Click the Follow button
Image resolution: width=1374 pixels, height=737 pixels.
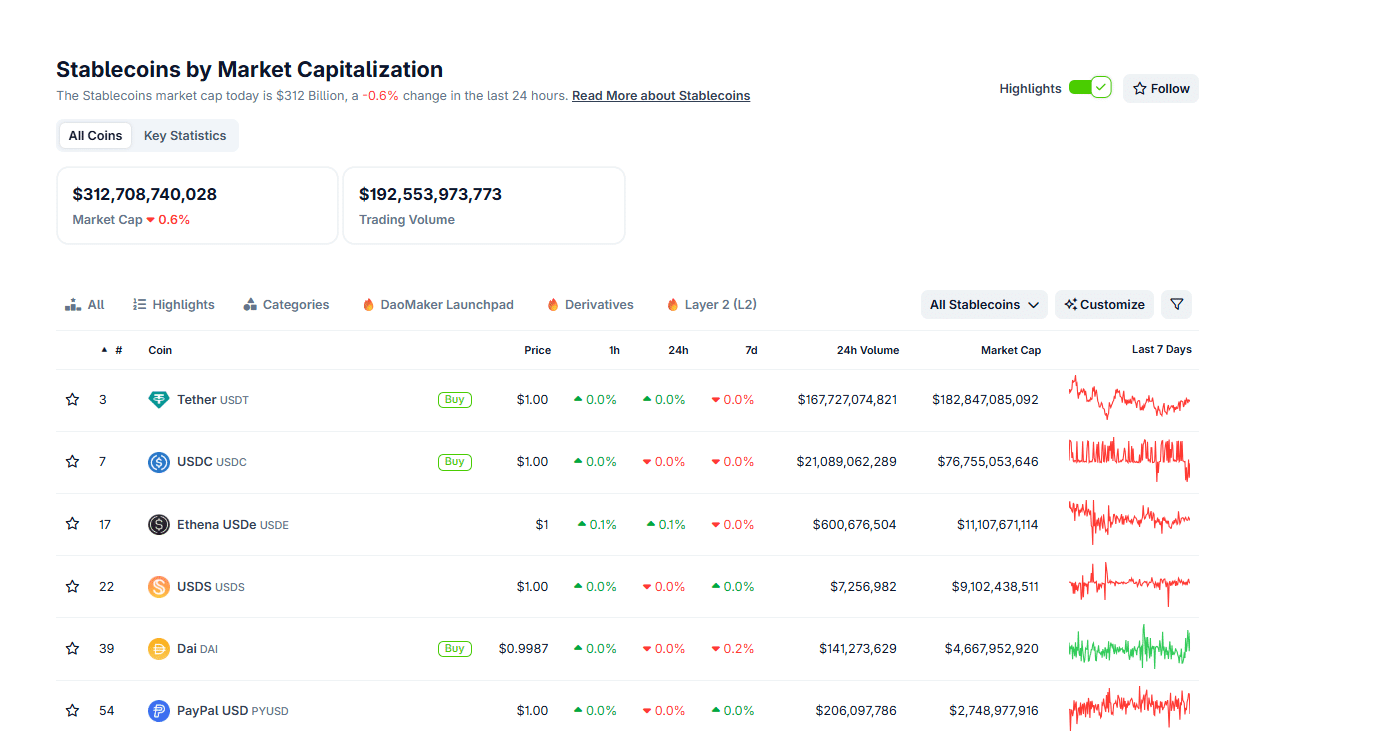[x=1160, y=89]
